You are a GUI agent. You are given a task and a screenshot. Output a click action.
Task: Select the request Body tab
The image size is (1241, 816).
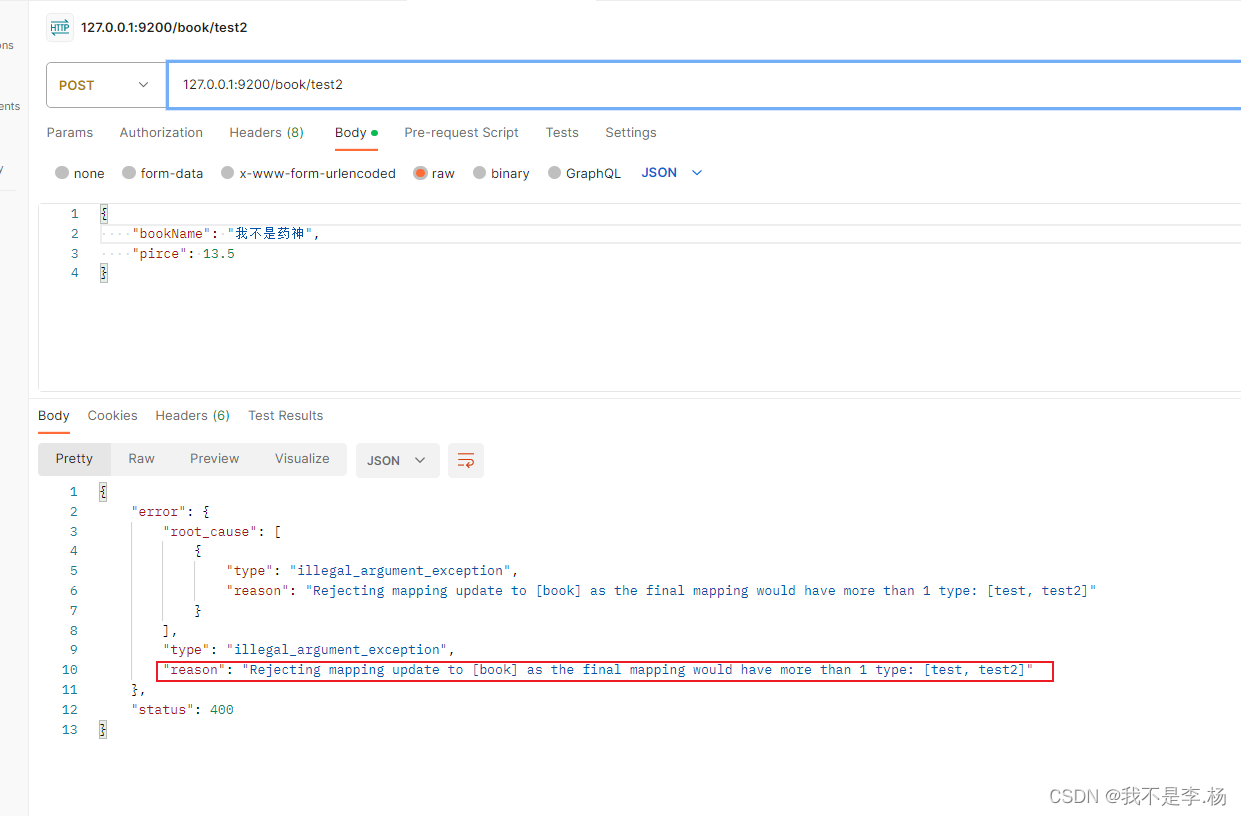356,133
